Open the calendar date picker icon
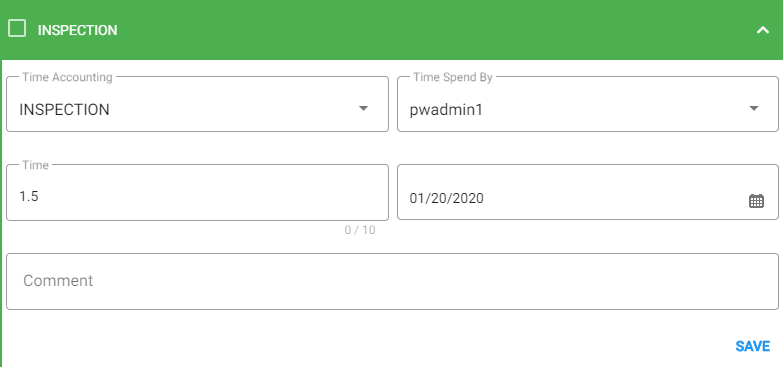783x367 pixels. pyautogui.click(x=756, y=201)
